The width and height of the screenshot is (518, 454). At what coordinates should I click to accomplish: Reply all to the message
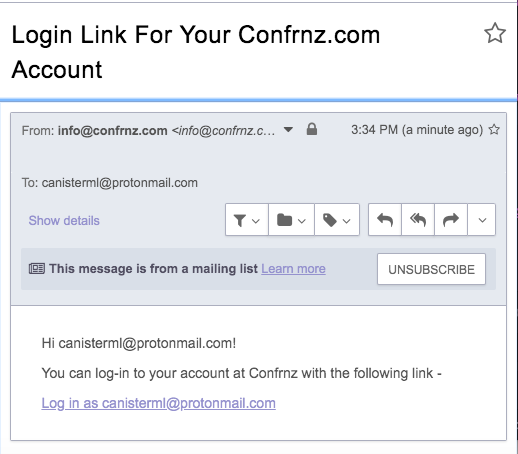tap(418, 220)
